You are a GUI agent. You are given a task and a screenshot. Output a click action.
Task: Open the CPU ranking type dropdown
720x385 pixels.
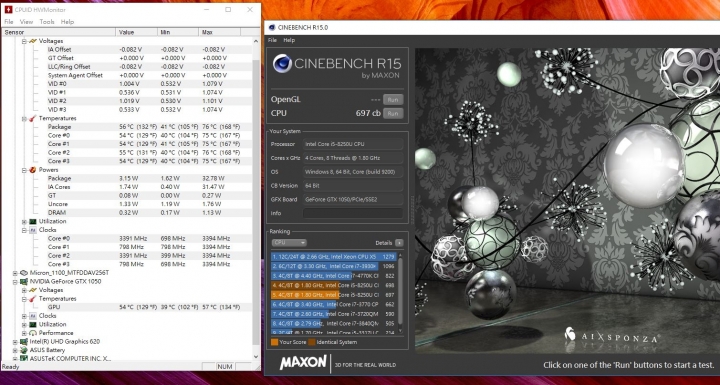(289, 243)
